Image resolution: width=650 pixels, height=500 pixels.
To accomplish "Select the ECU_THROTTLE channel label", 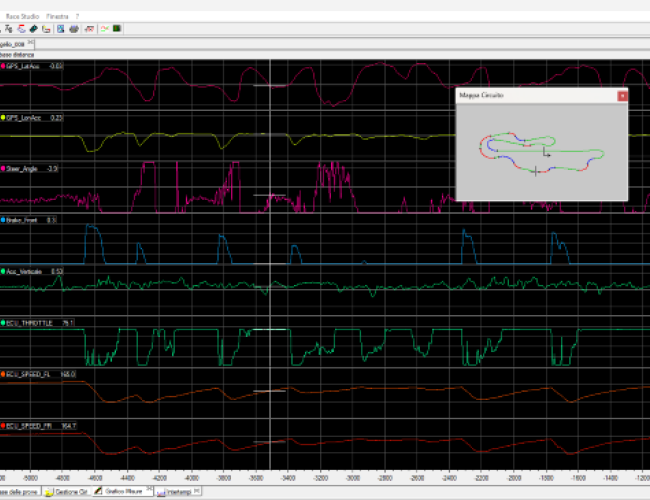I will click(31, 323).
